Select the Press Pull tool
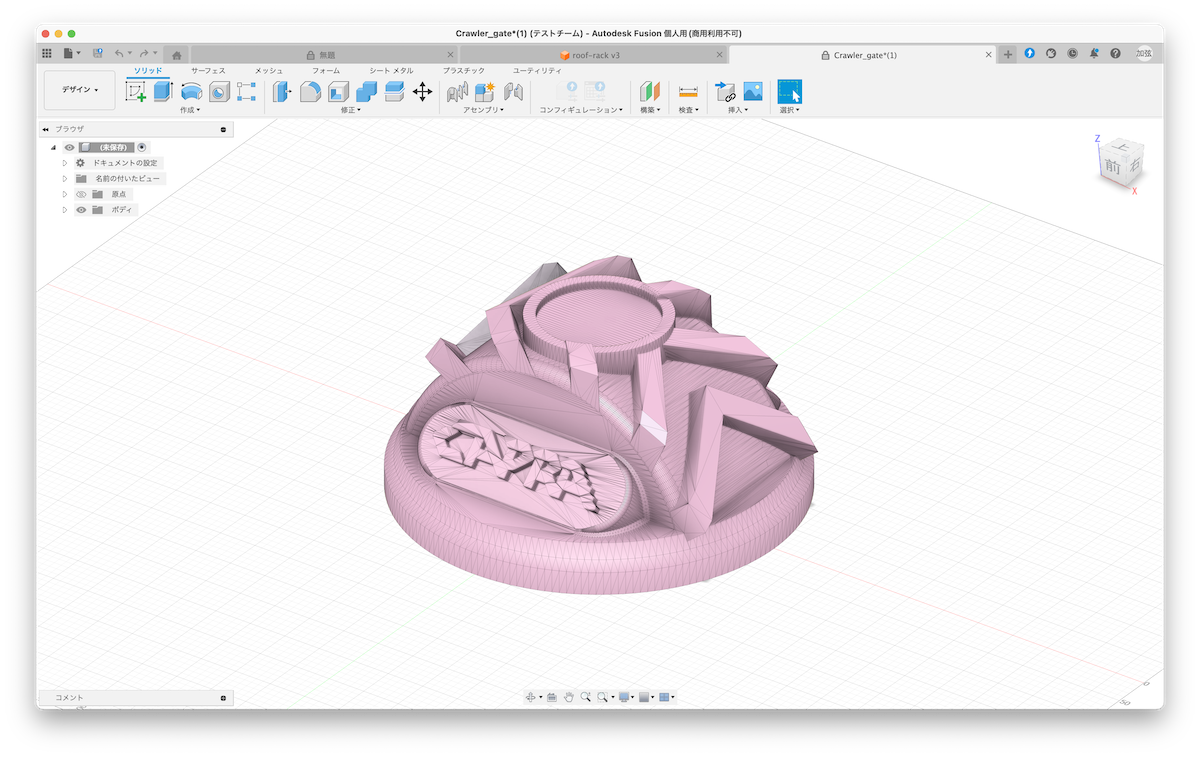 tap(282, 92)
